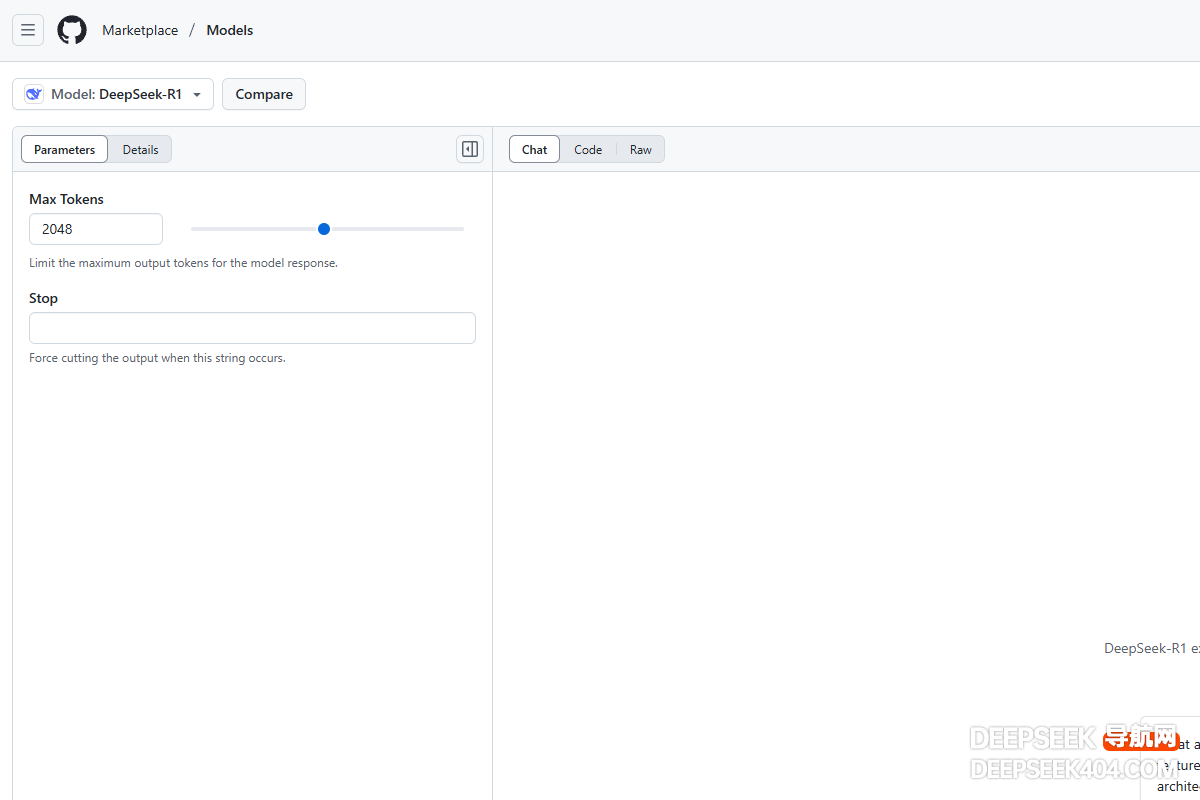
Task: Click the Stop label
Action: (44, 298)
